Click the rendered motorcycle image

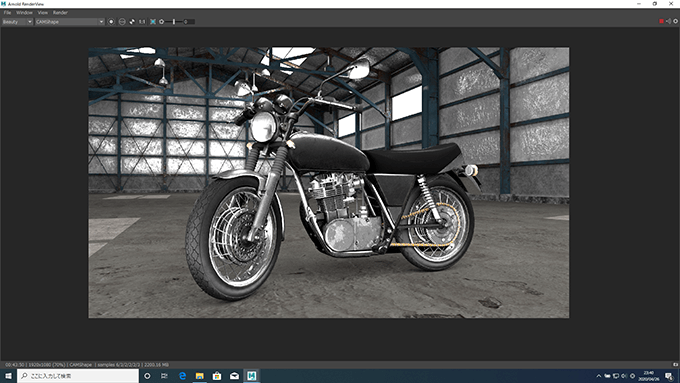pos(329,183)
